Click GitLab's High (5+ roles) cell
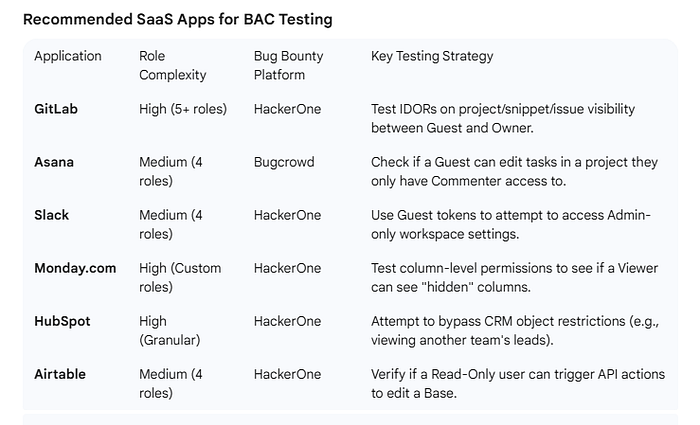700x425 pixels. pyautogui.click(x=183, y=109)
